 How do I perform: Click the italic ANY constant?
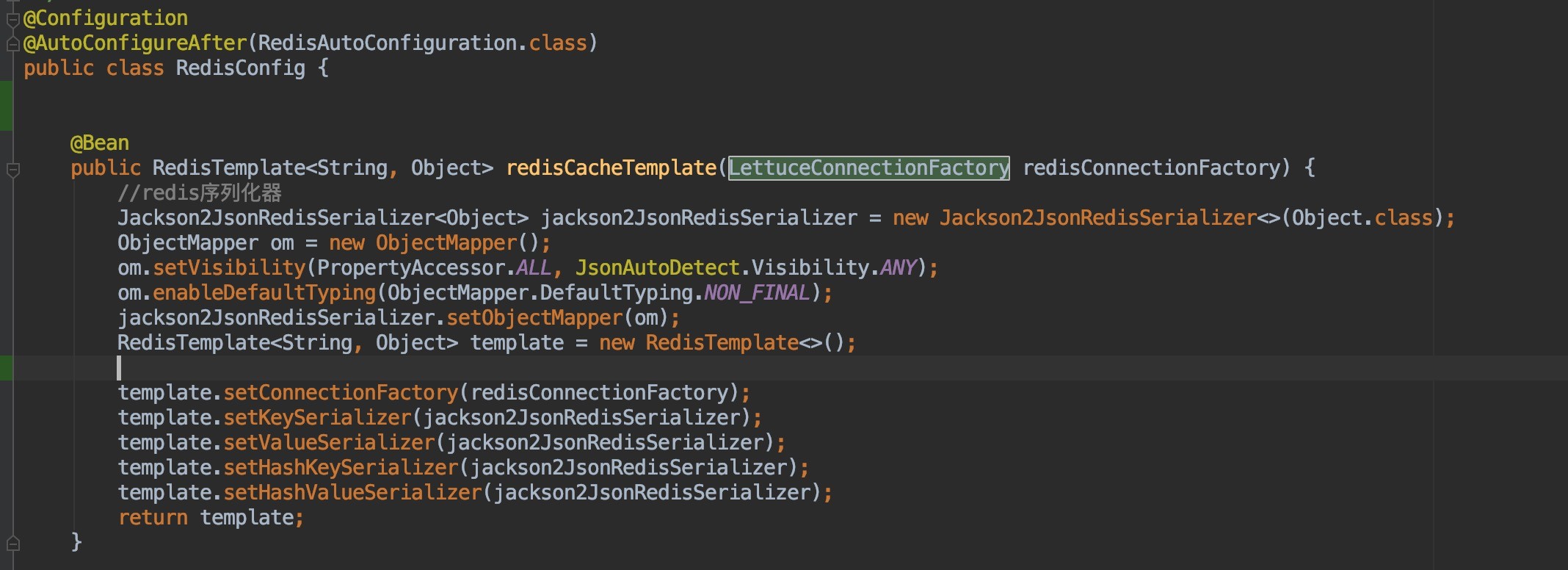click(899, 268)
